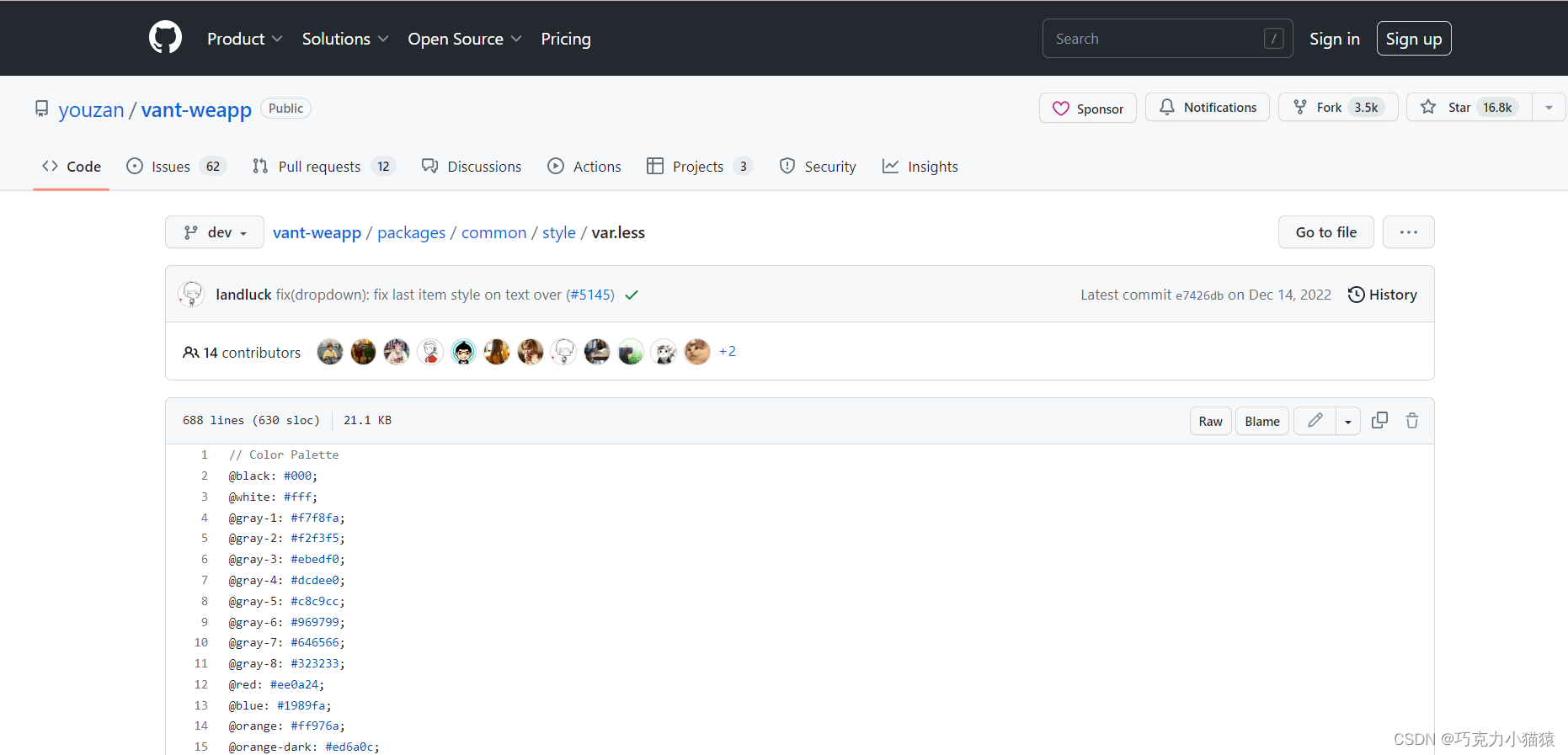Click the @gray-5 variable line
Image resolution: width=1568 pixels, height=755 pixels.
[286, 601]
